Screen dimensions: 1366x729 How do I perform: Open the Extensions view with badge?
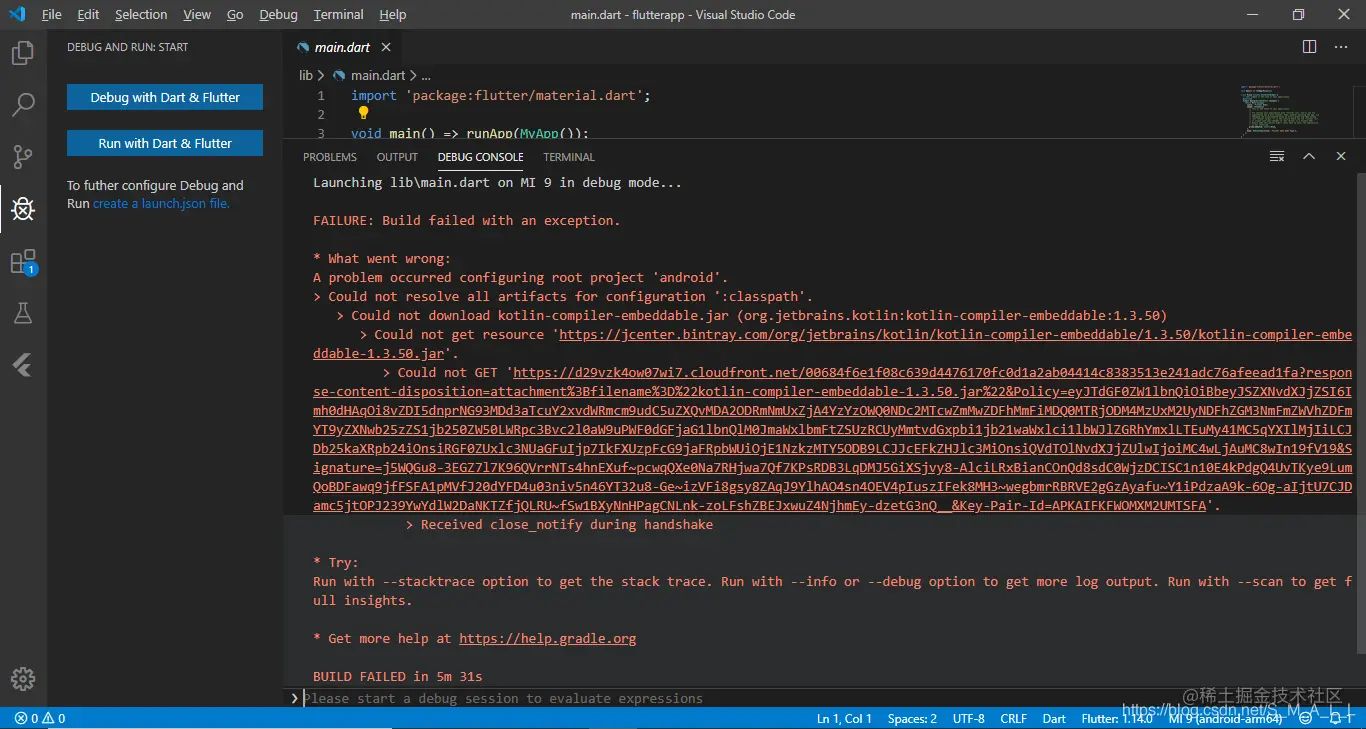(22, 262)
